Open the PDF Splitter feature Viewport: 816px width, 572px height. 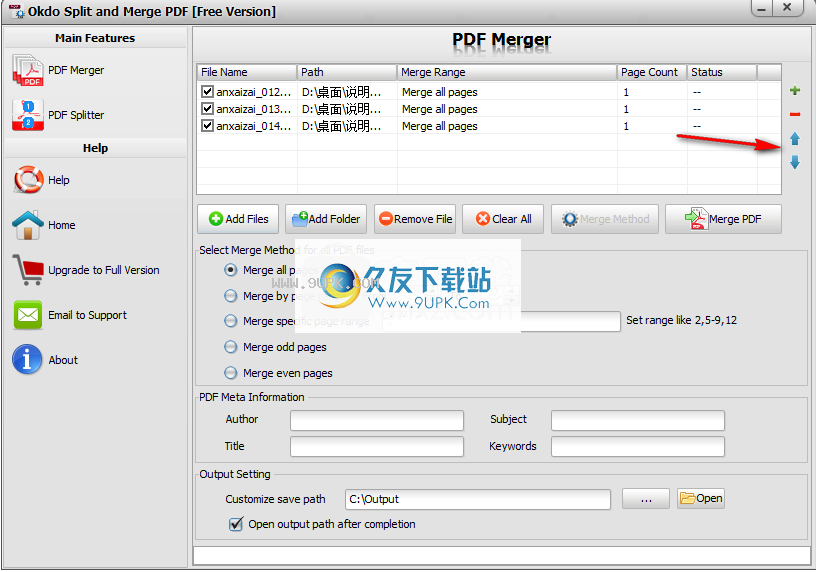point(58,115)
